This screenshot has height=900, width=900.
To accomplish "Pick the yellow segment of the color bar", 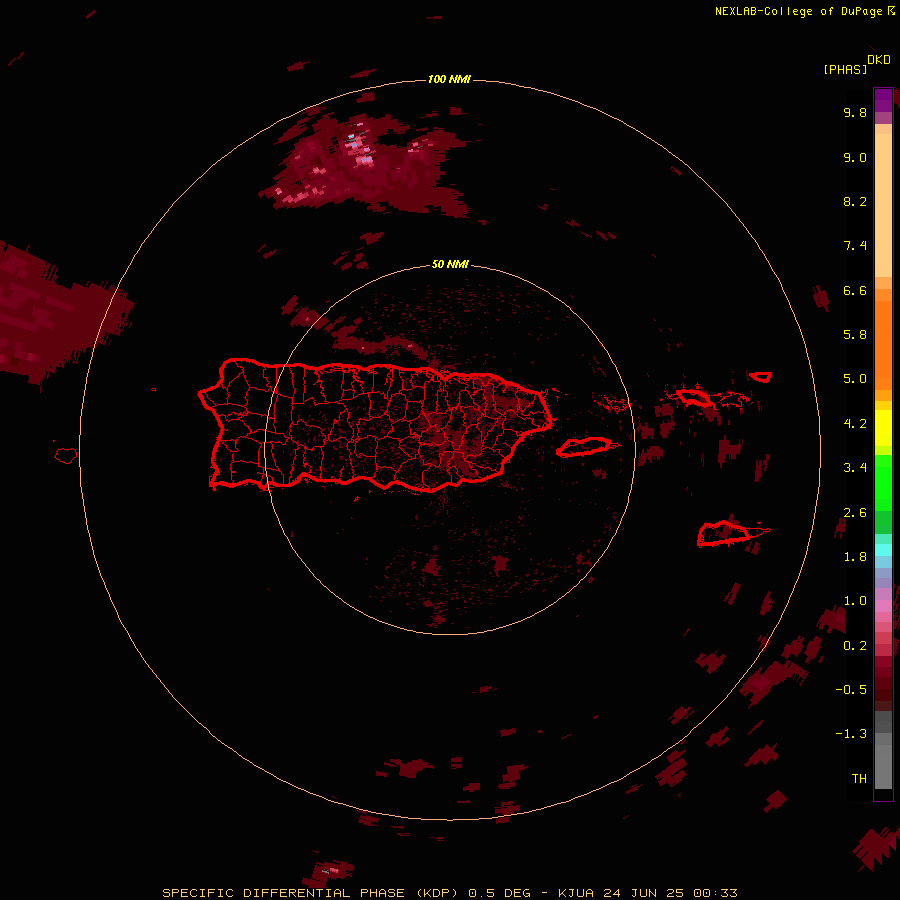I will click(883, 428).
